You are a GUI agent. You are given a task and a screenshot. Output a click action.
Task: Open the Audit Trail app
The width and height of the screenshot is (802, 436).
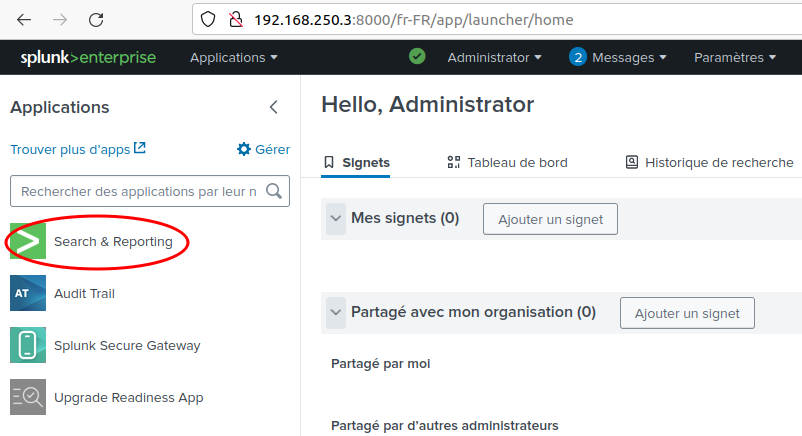84,294
